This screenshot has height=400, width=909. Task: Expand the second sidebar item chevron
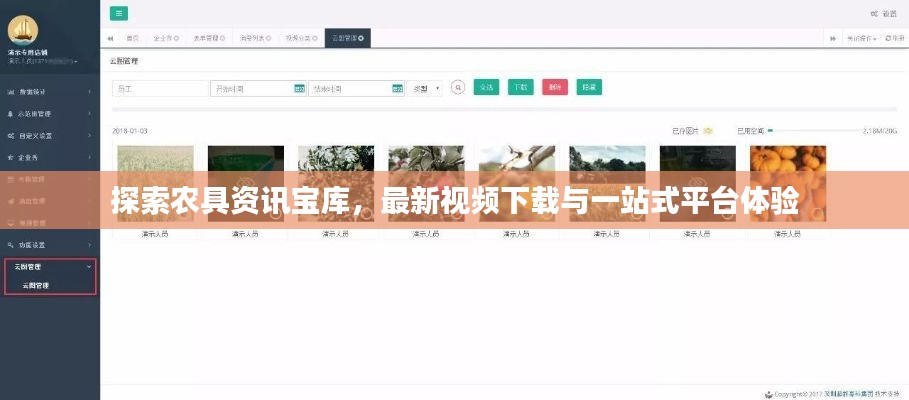point(89,114)
